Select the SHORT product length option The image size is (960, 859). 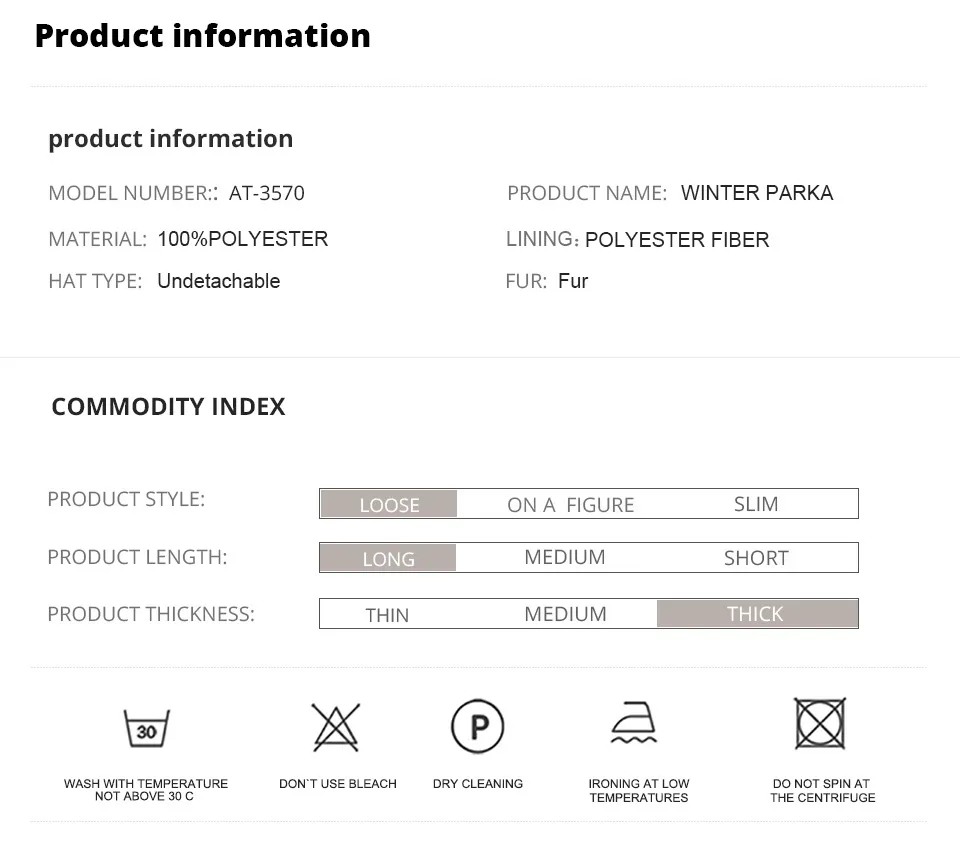pyautogui.click(x=756, y=558)
